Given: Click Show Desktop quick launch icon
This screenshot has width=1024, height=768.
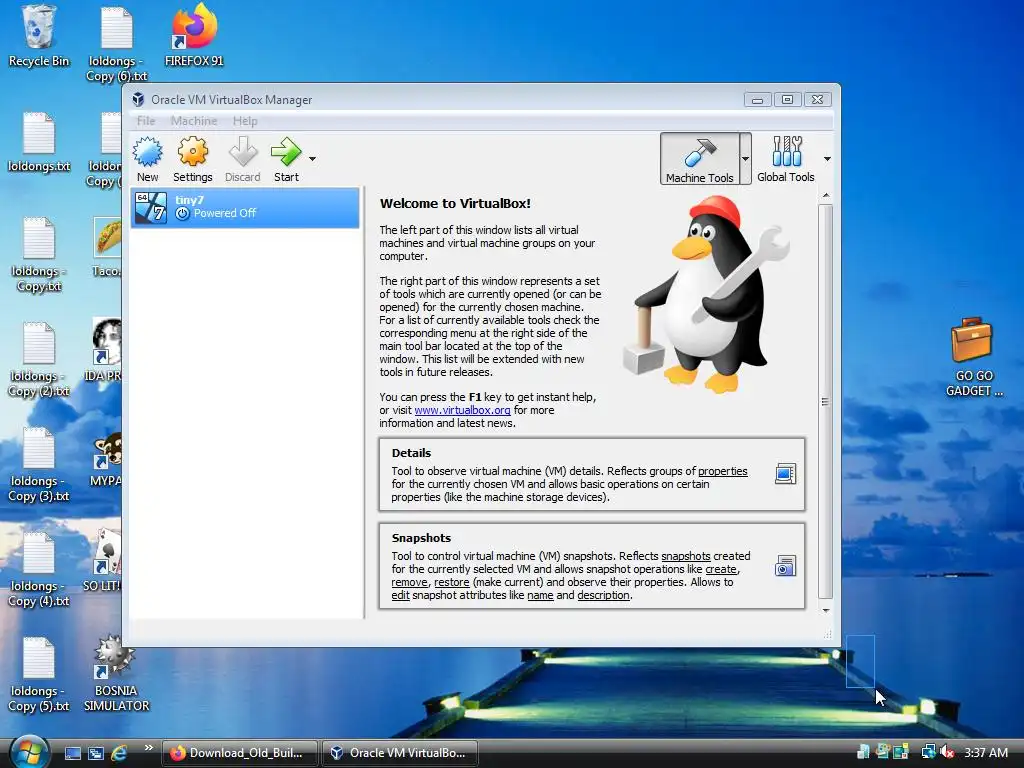Looking at the screenshot, I should click(x=72, y=753).
